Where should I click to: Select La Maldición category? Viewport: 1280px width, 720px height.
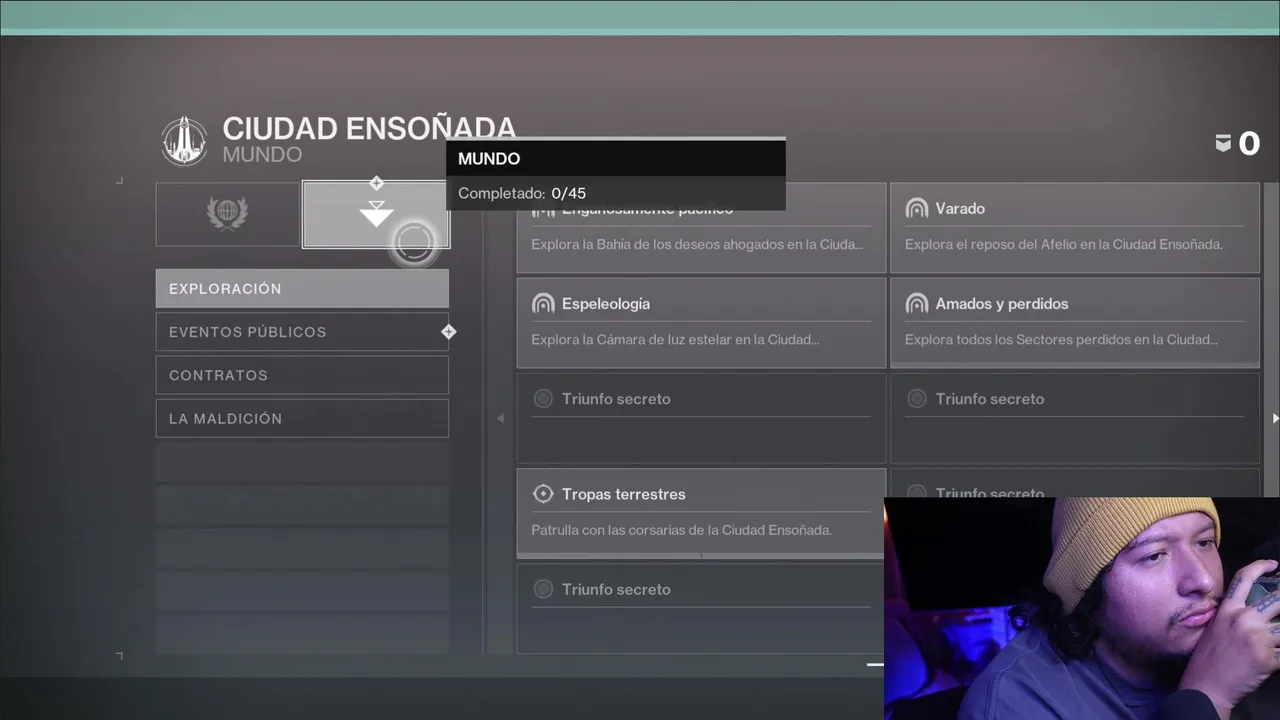pos(302,418)
